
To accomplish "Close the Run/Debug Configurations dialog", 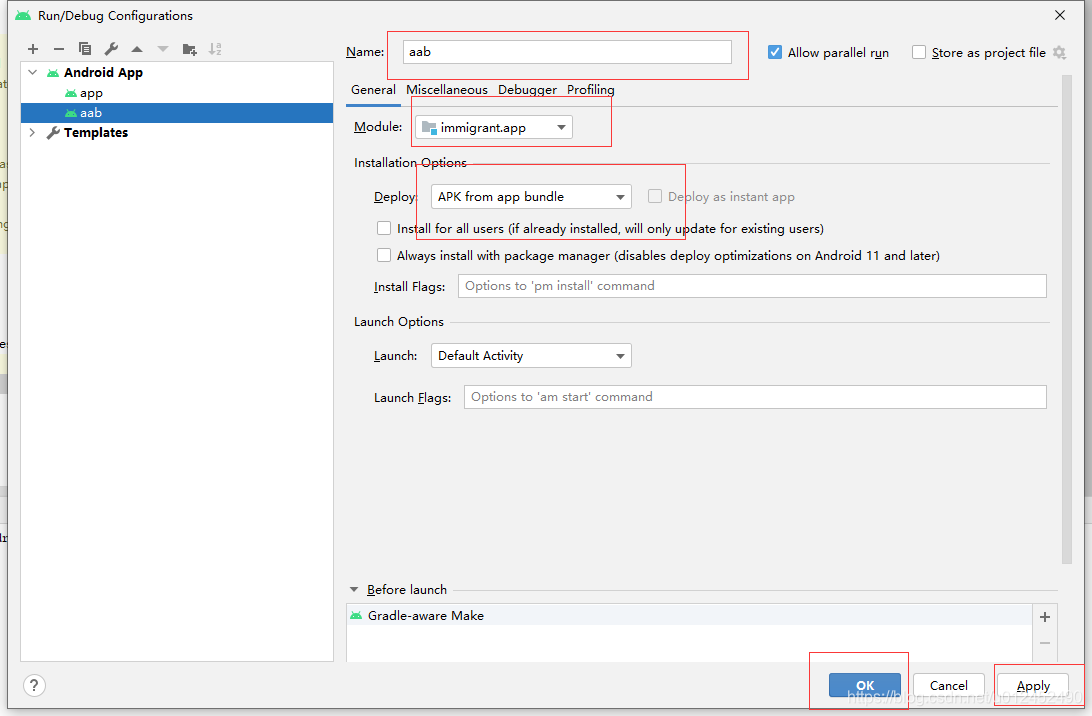I will coord(1060,15).
